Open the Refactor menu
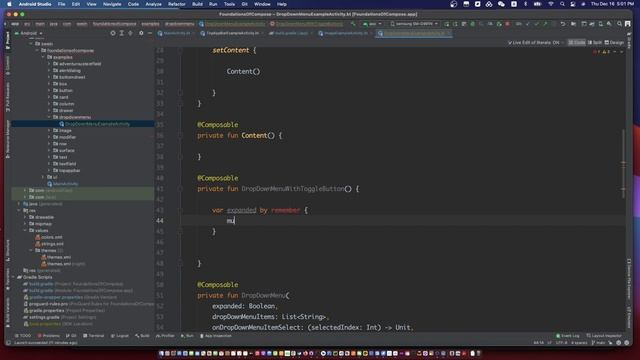 (177, 4)
